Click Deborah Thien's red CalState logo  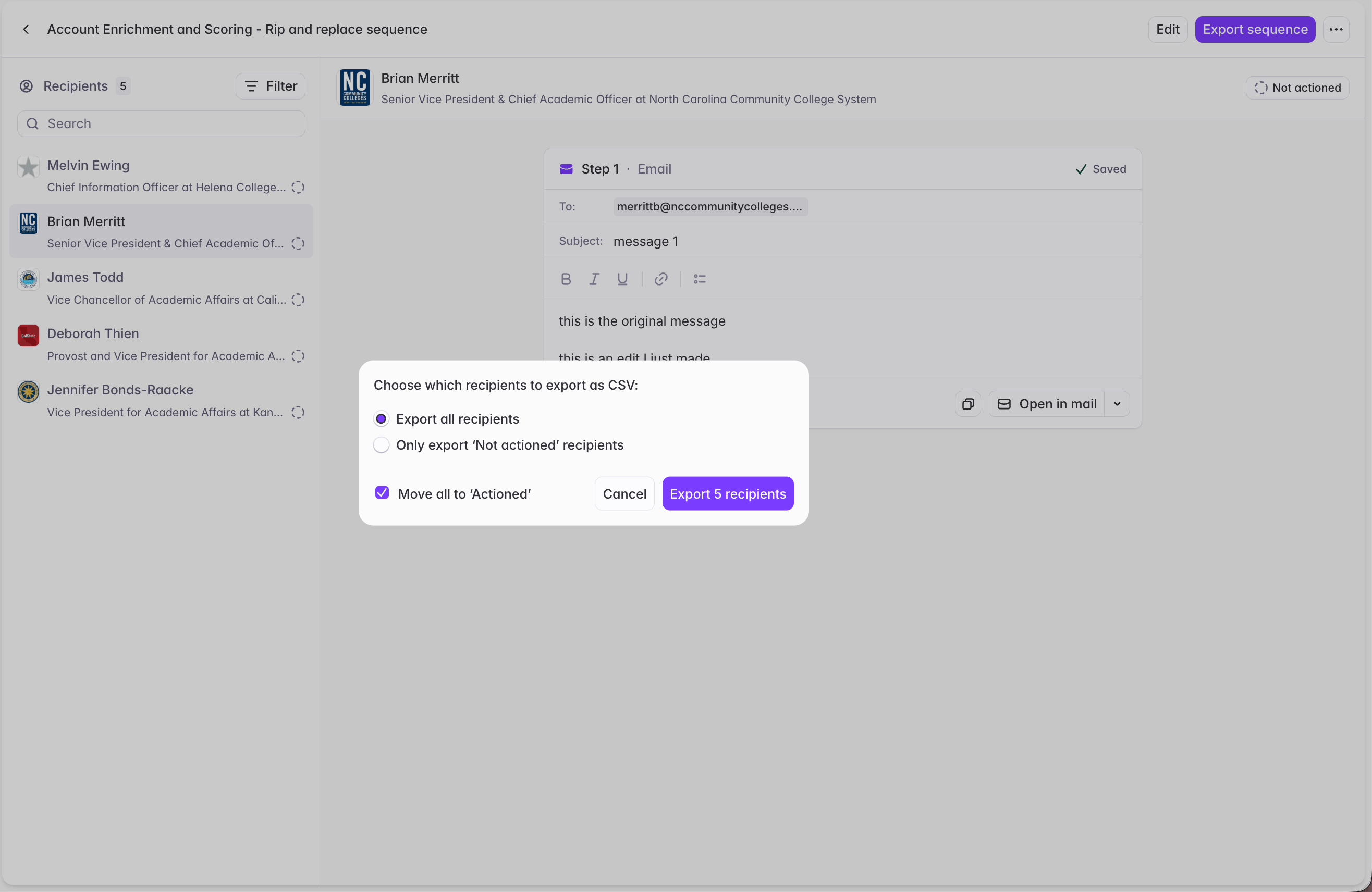click(28, 336)
